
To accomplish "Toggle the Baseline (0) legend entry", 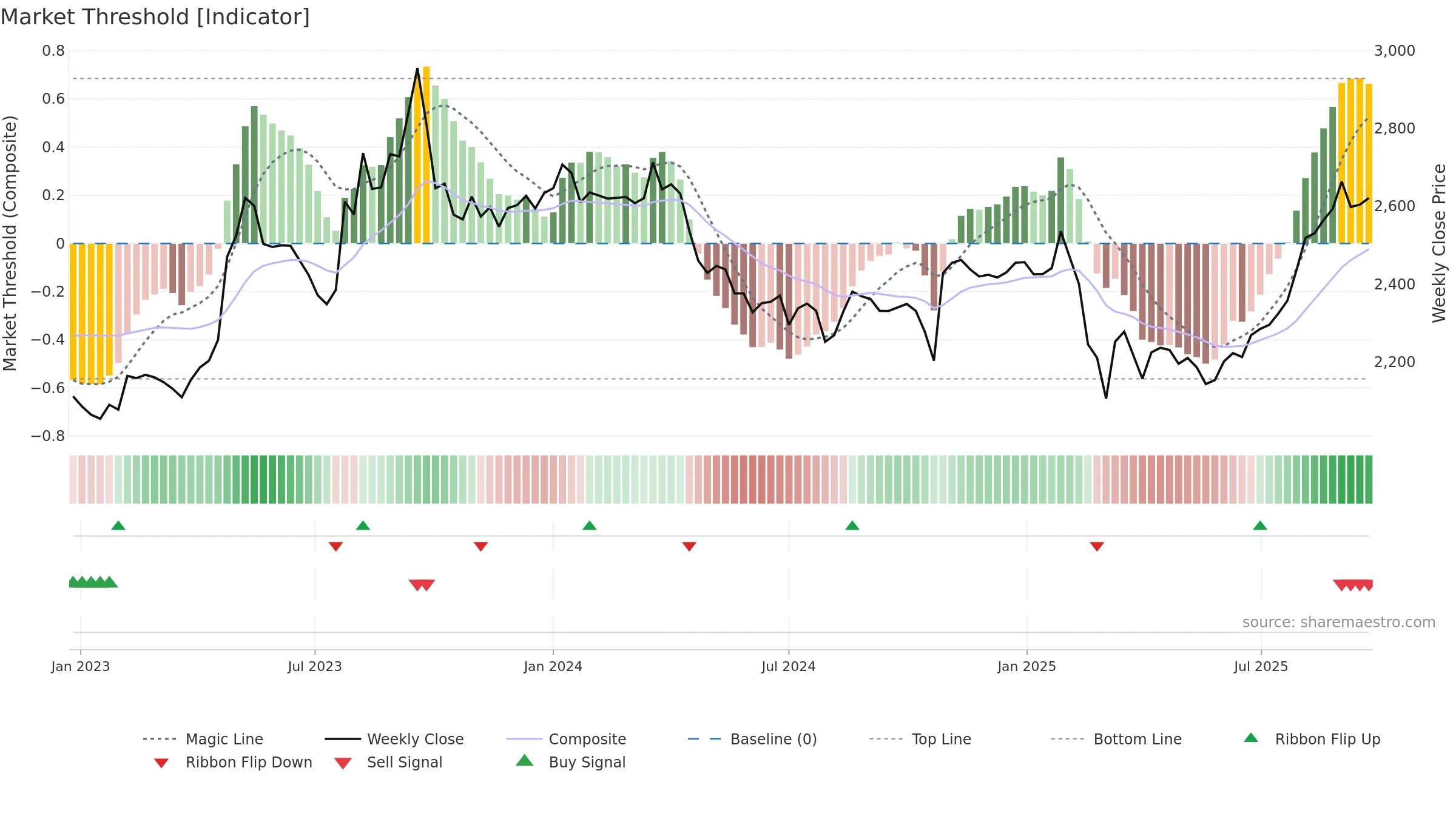I will pyautogui.click(x=752, y=739).
